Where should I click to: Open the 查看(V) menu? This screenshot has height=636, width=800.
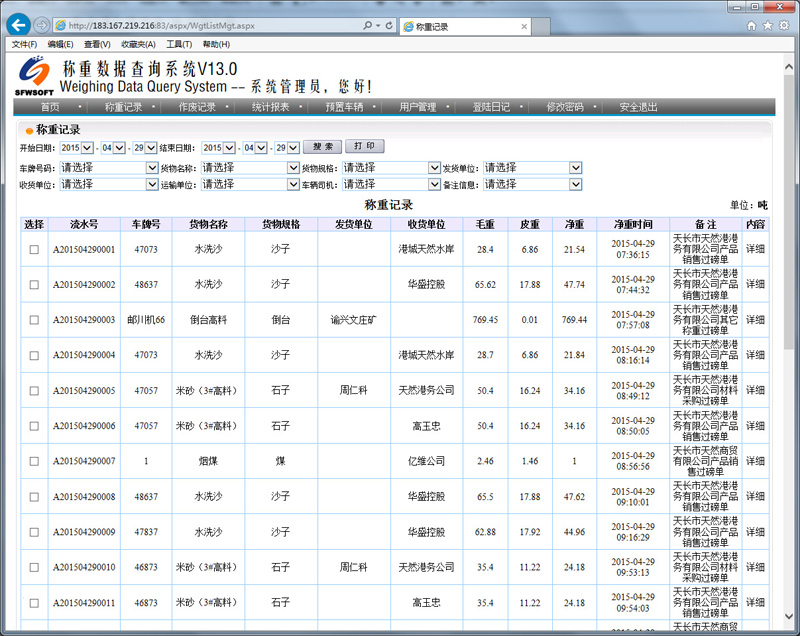pyautogui.click(x=97, y=44)
